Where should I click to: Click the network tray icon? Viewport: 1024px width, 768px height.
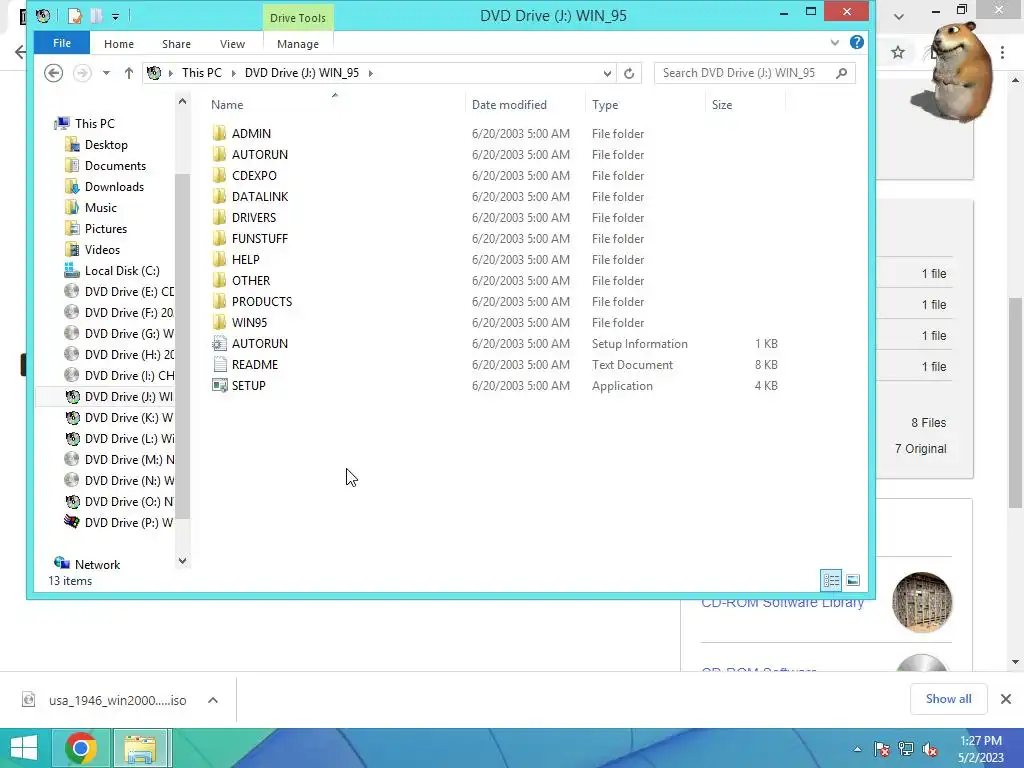[906, 749]
